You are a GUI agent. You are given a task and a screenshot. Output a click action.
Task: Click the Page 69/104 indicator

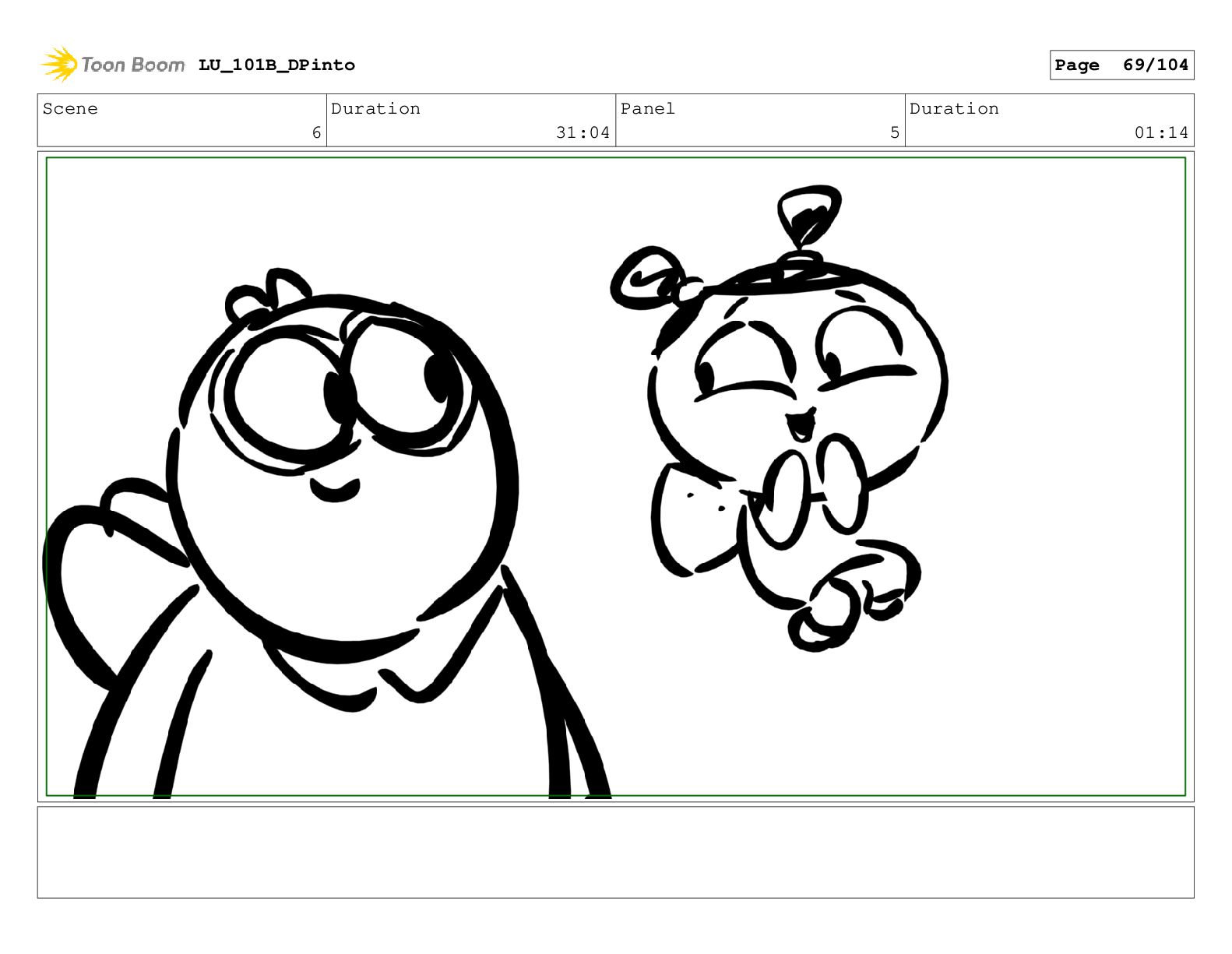(1121, 65)
